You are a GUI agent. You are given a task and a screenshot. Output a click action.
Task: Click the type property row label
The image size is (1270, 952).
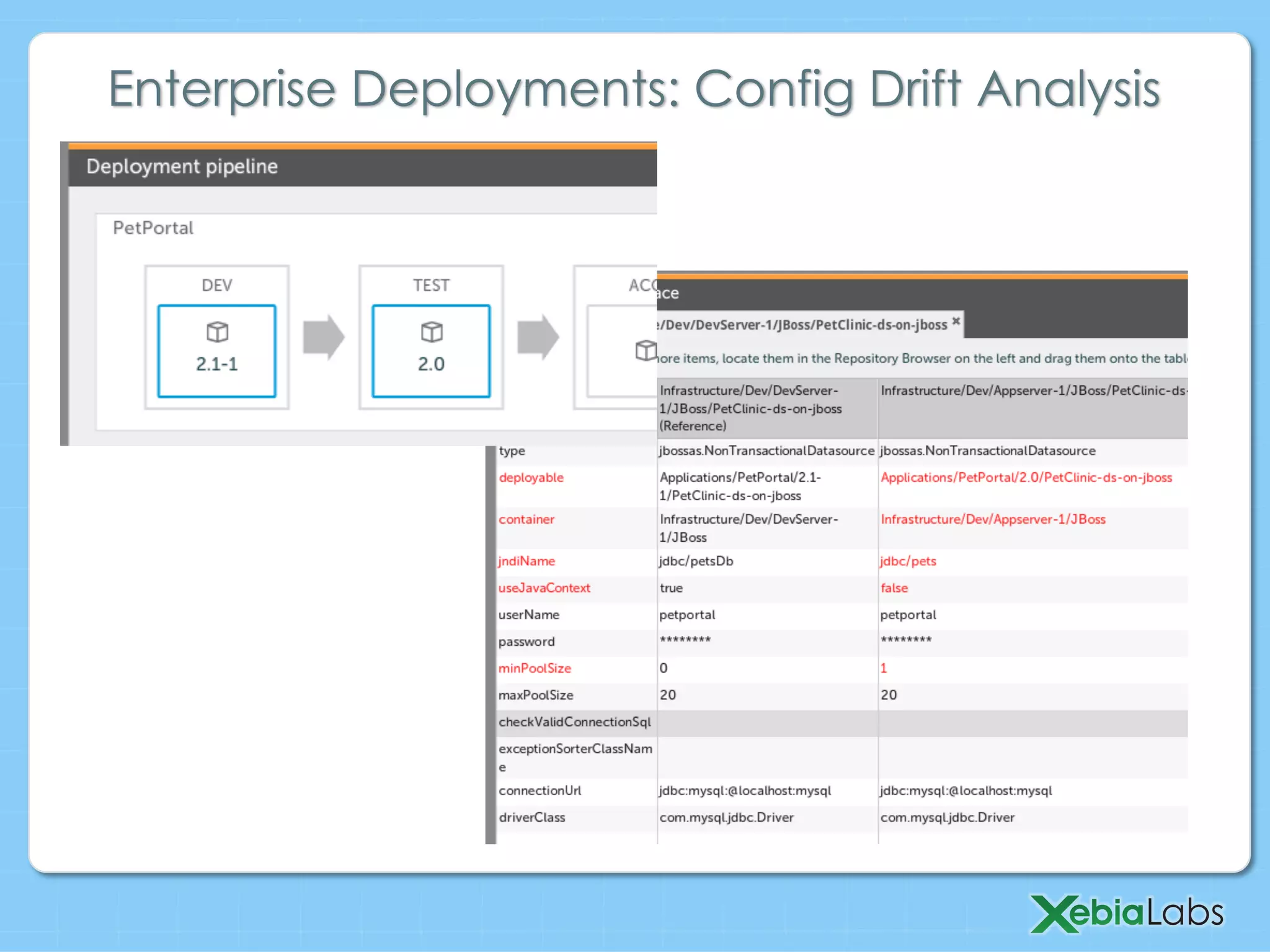[x=512, y=451]
